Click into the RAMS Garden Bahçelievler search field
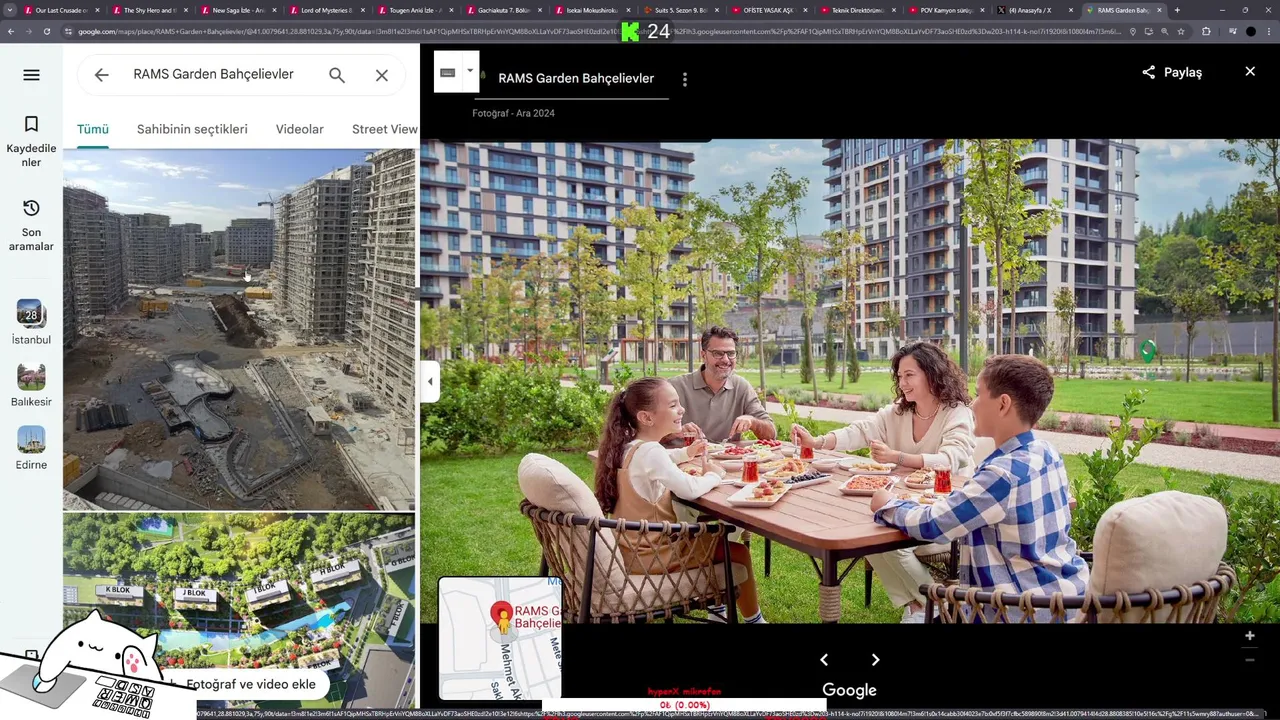This screenshot has width=1280, height=720. [213, 75]
